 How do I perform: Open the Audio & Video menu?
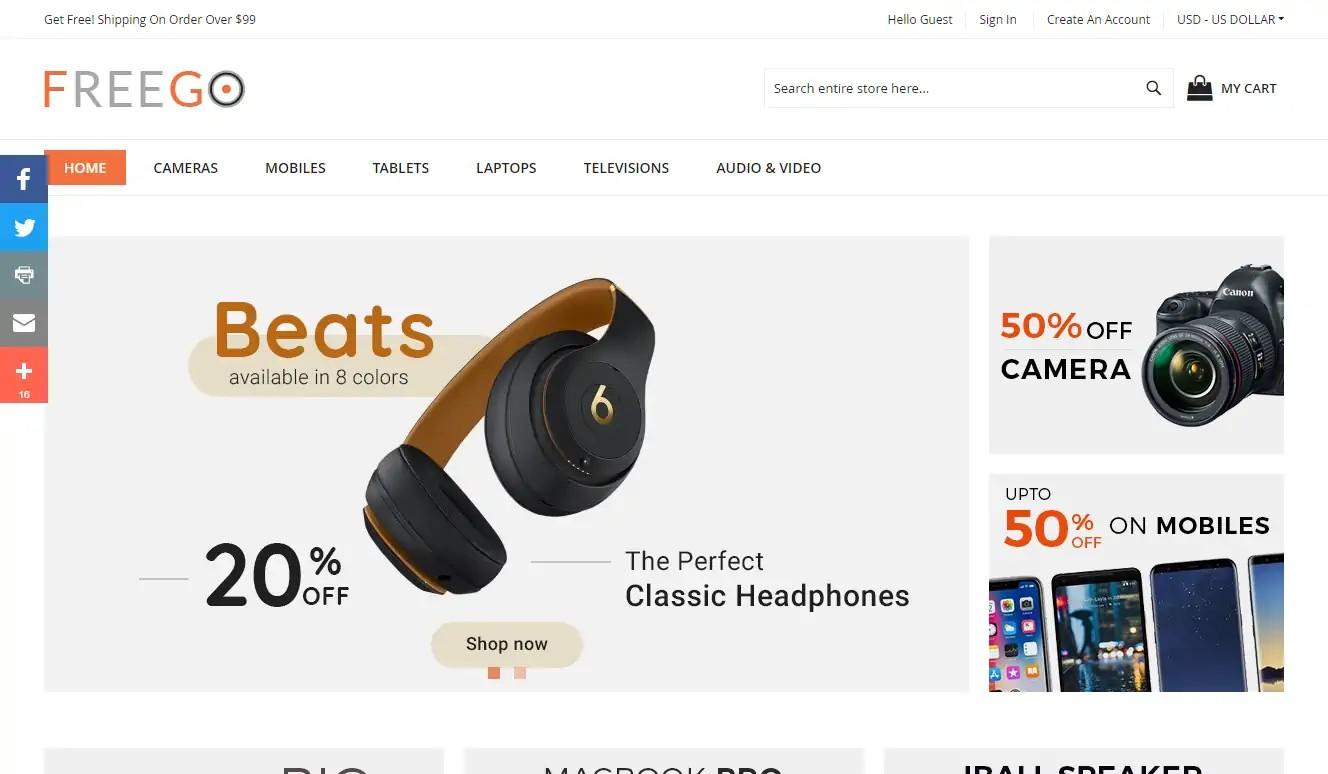(x=768, y=168)
